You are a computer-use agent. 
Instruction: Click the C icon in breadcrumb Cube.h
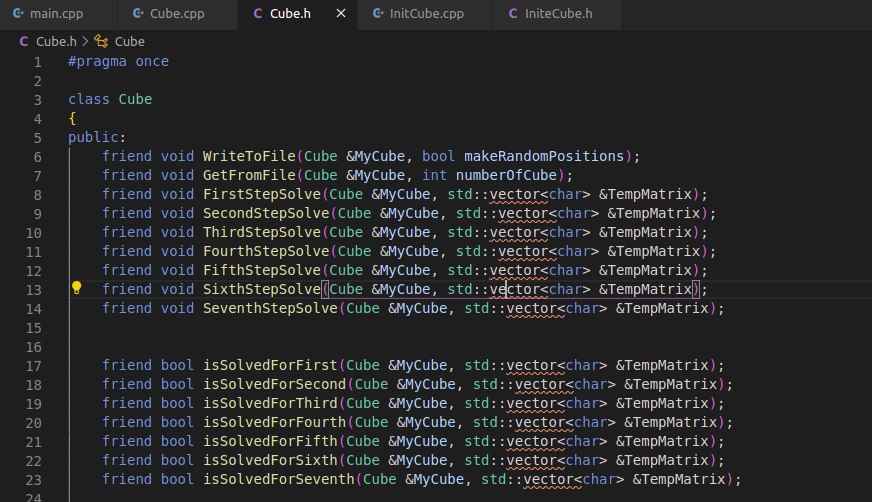tap(24, 42)
